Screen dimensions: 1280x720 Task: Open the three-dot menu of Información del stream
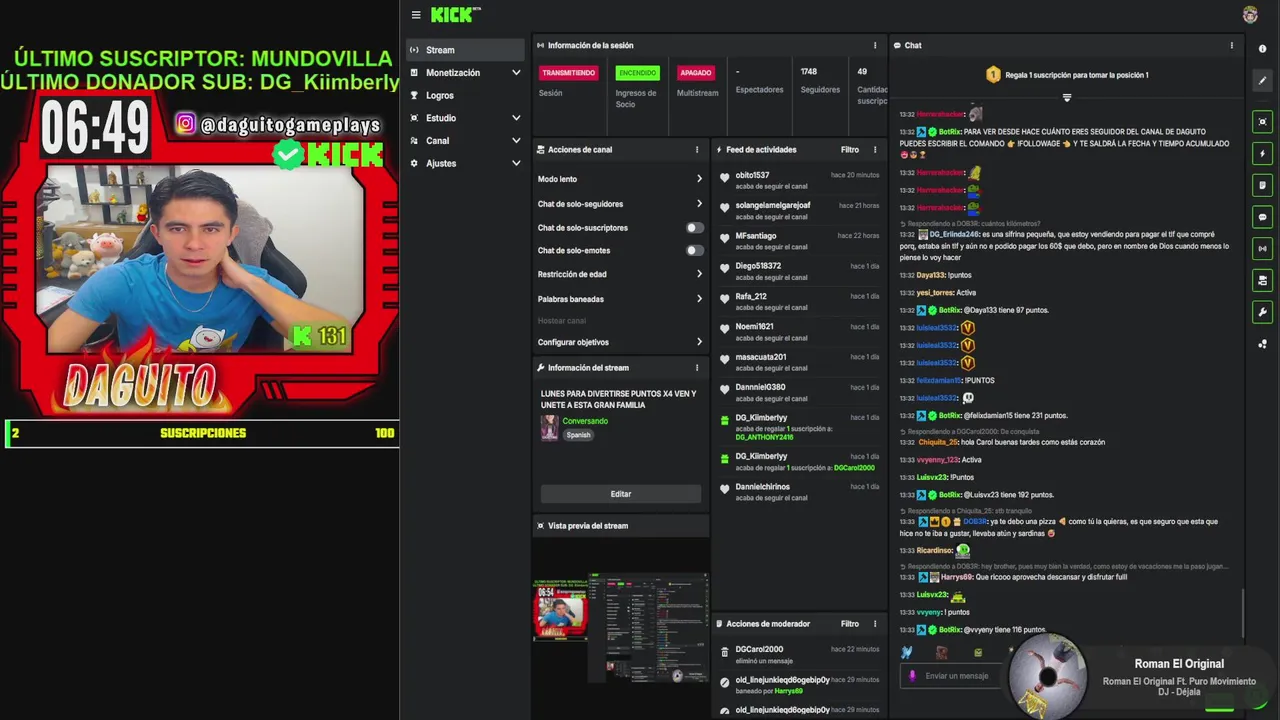[x=697, y=368]
